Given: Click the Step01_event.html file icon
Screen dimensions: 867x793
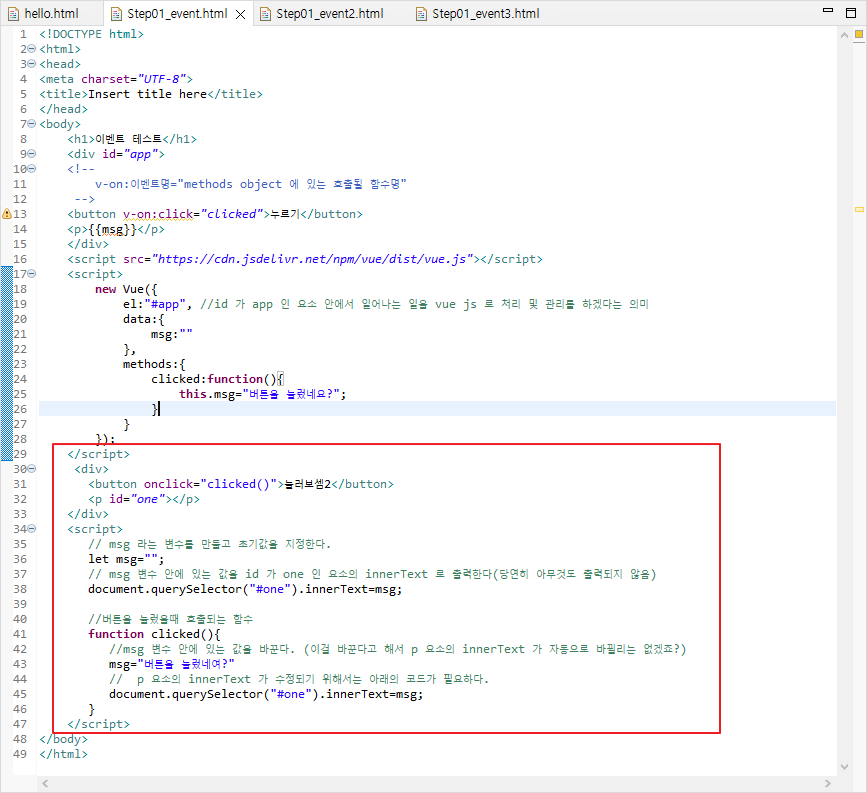Looking at the screenshot, I should [117, 14].
